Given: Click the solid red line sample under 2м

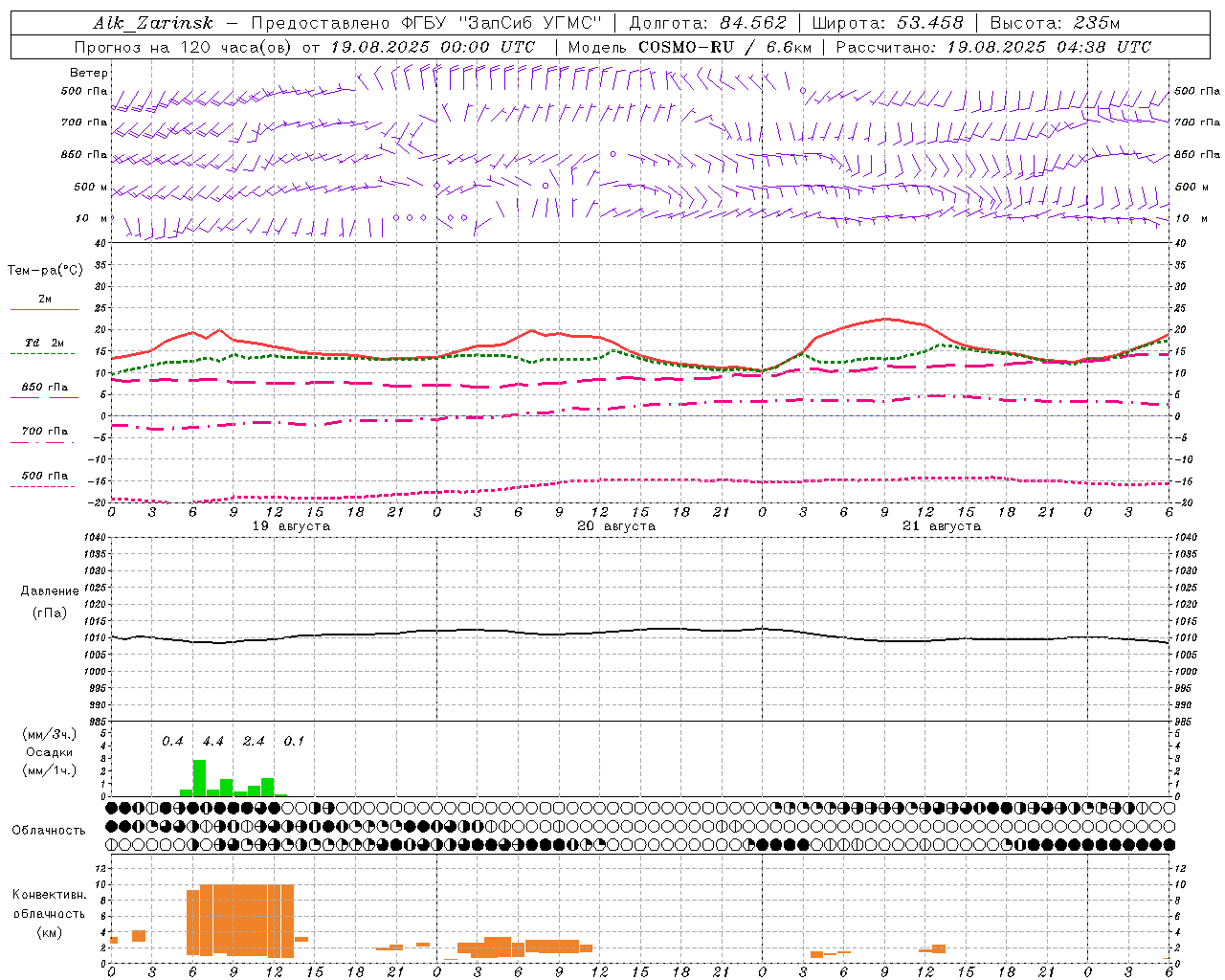Looking at the screenshot, I should click(44, 309).
